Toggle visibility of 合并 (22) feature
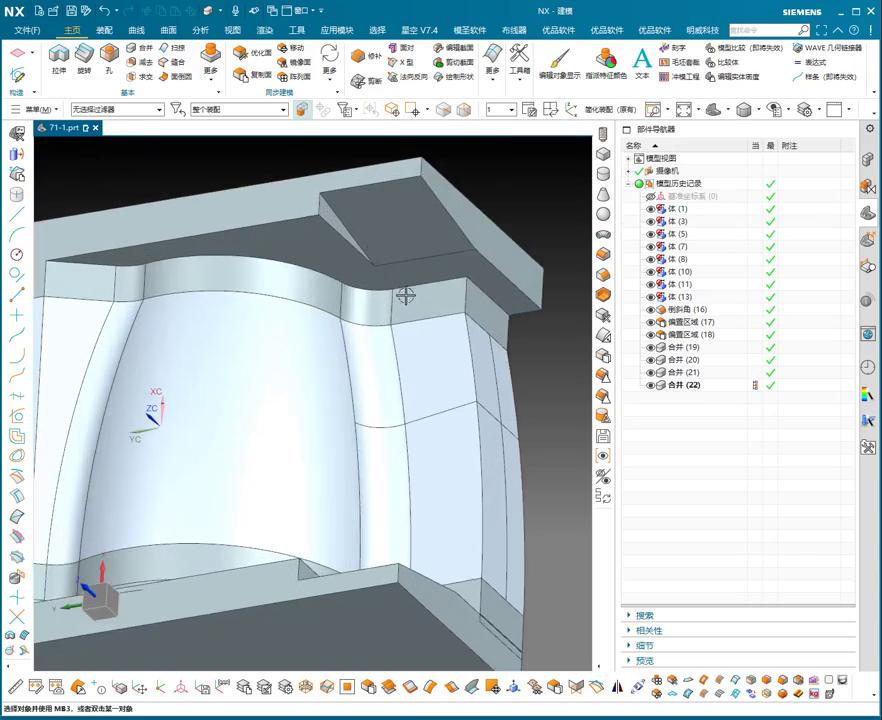The image size is (882, 720). click(650, 386)
